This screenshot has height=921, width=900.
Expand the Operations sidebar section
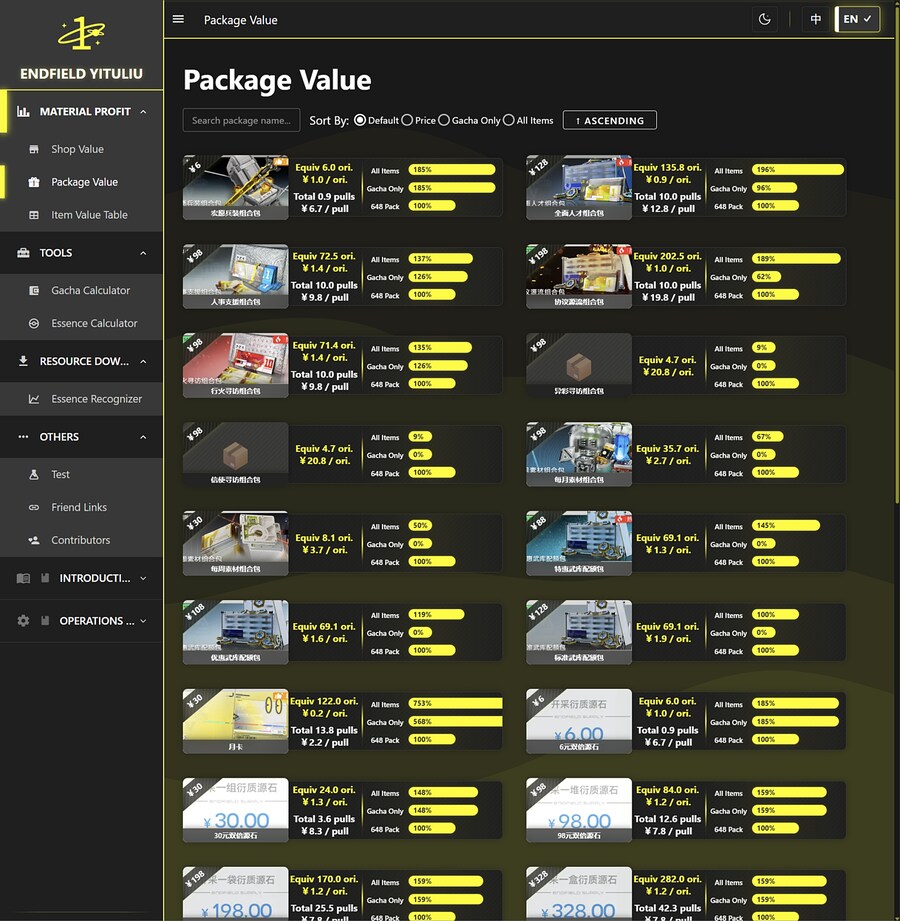coord(143,621)
